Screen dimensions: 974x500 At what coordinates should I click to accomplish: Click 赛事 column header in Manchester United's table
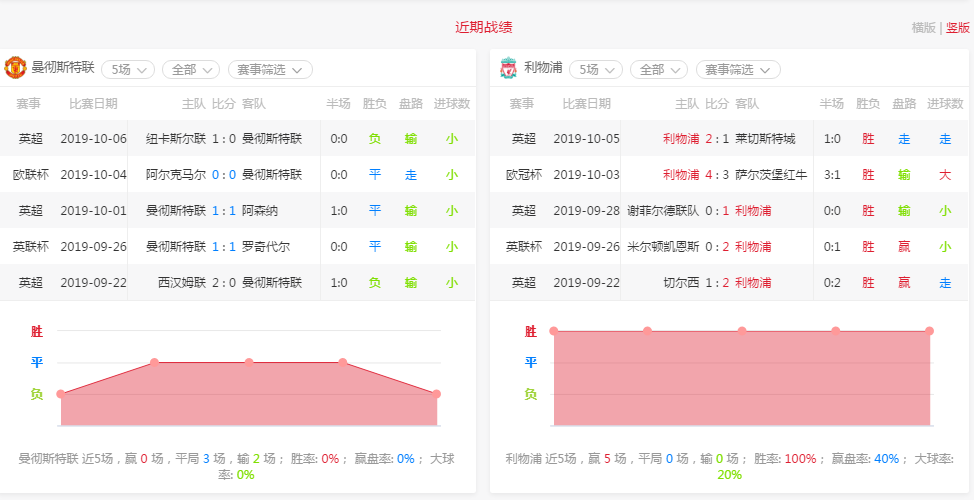28,104
